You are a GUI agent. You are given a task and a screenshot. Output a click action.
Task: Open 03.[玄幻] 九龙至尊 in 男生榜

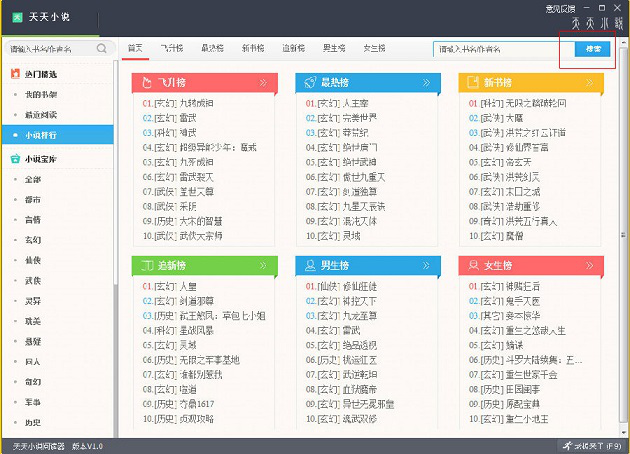[341, 316]
